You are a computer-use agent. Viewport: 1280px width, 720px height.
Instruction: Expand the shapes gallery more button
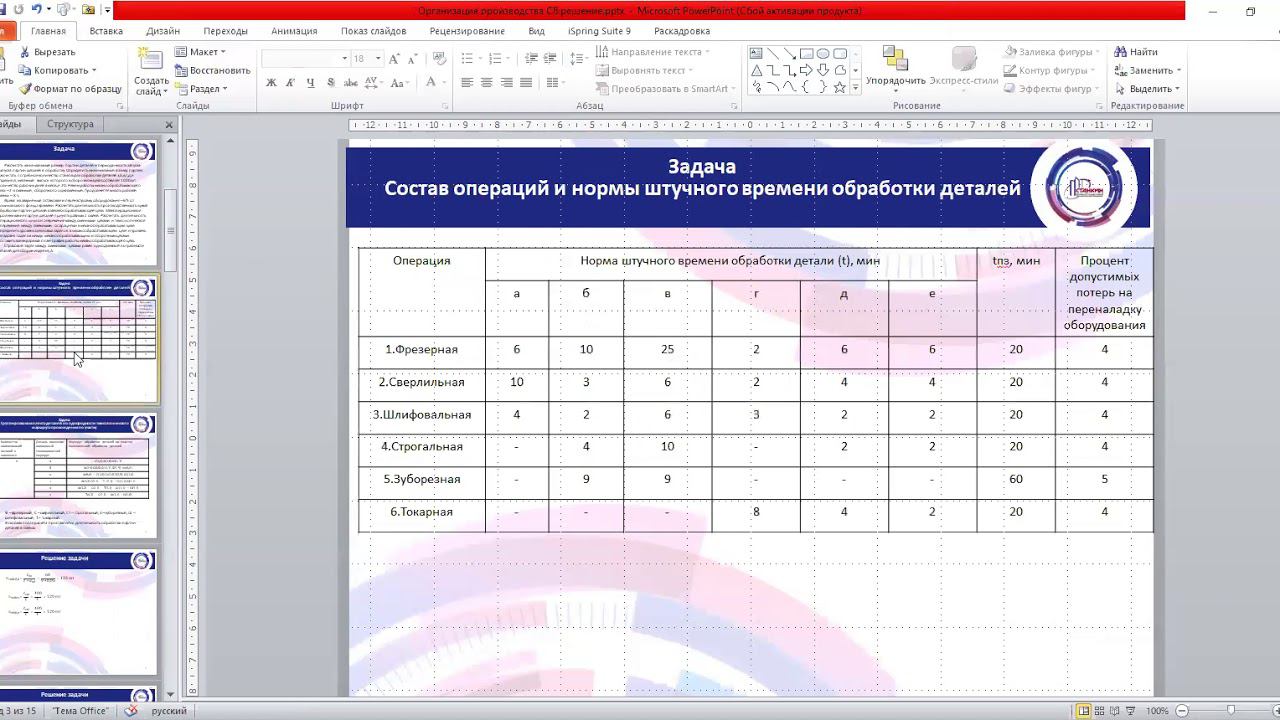coord(855,88)
